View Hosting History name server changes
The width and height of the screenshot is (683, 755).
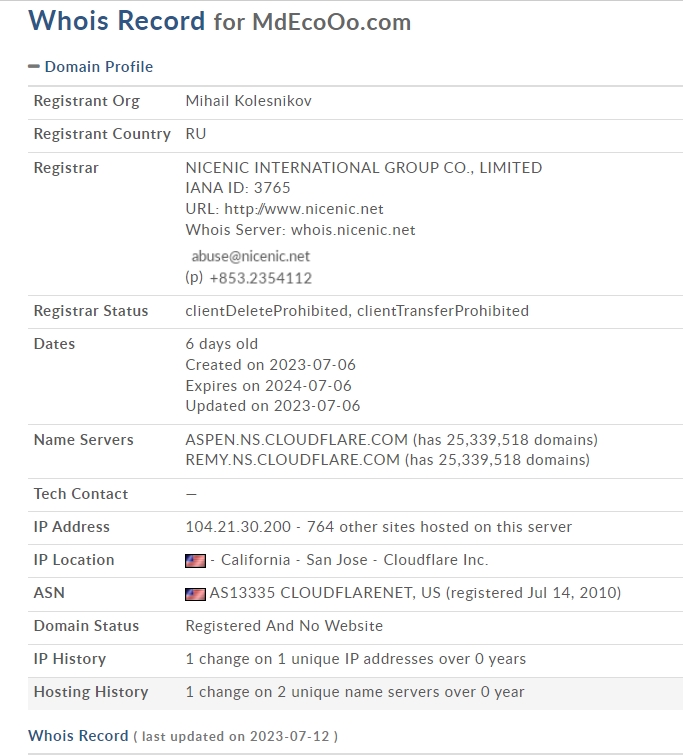pos(355,692)
